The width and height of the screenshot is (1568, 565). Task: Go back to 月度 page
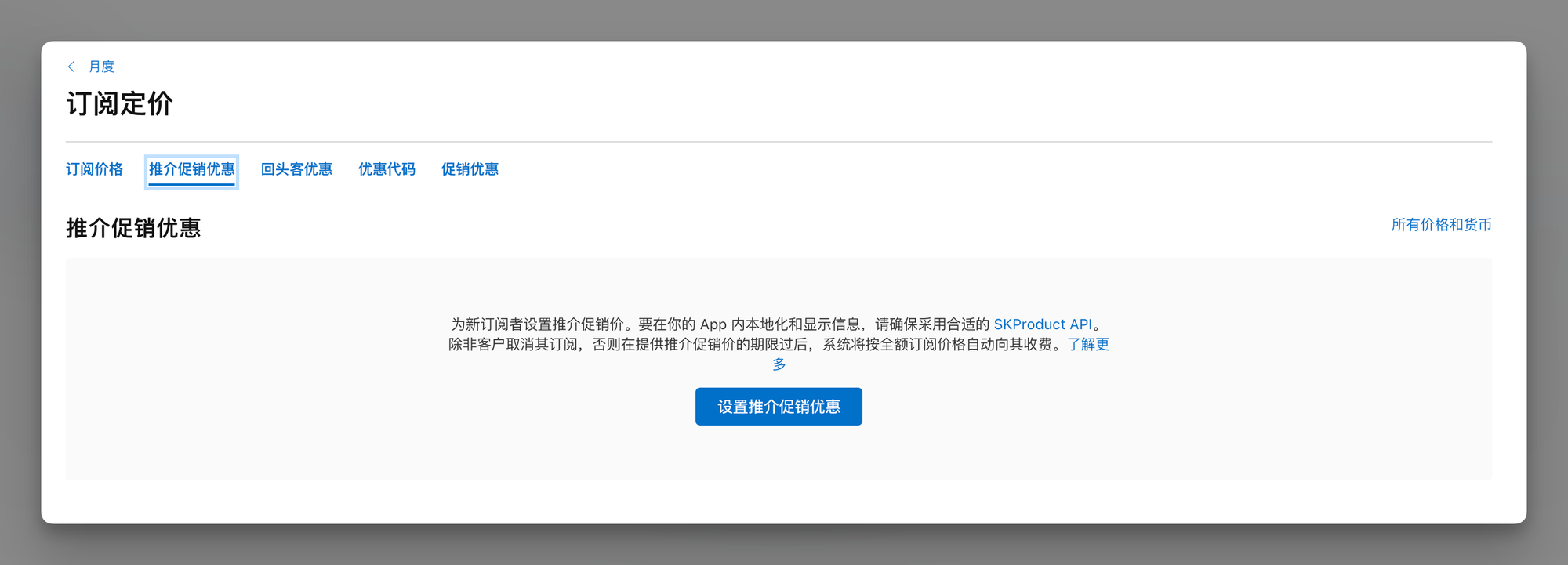point(101,67)
